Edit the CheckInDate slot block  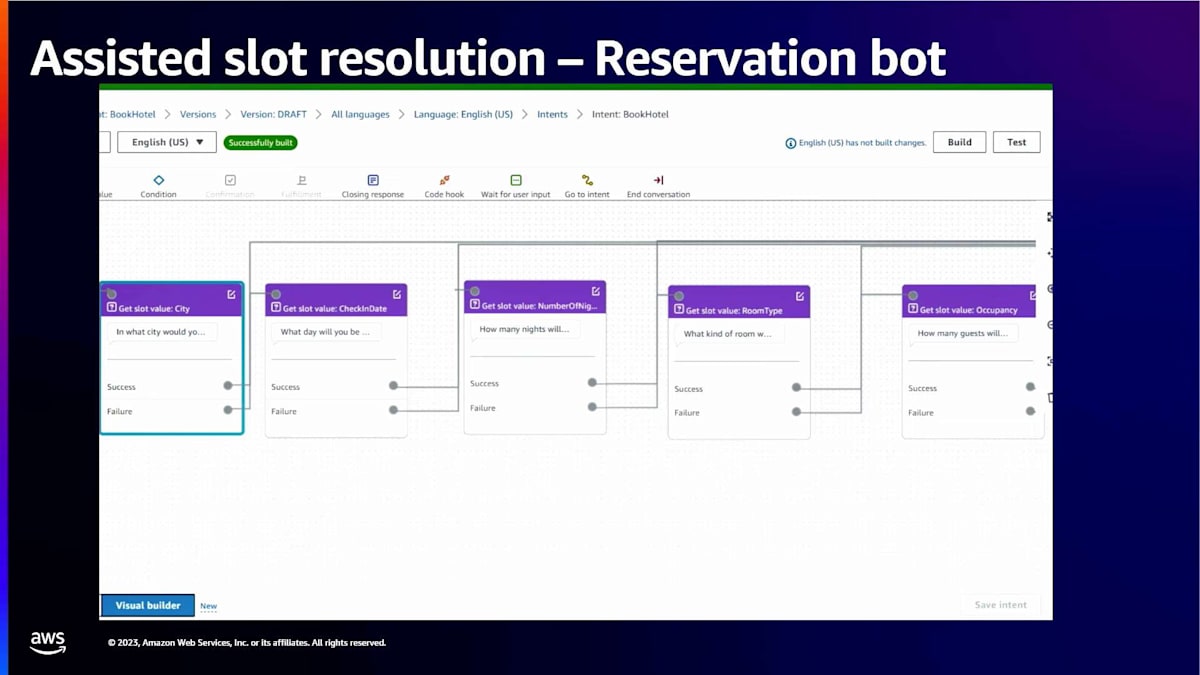tap(396, 294)
